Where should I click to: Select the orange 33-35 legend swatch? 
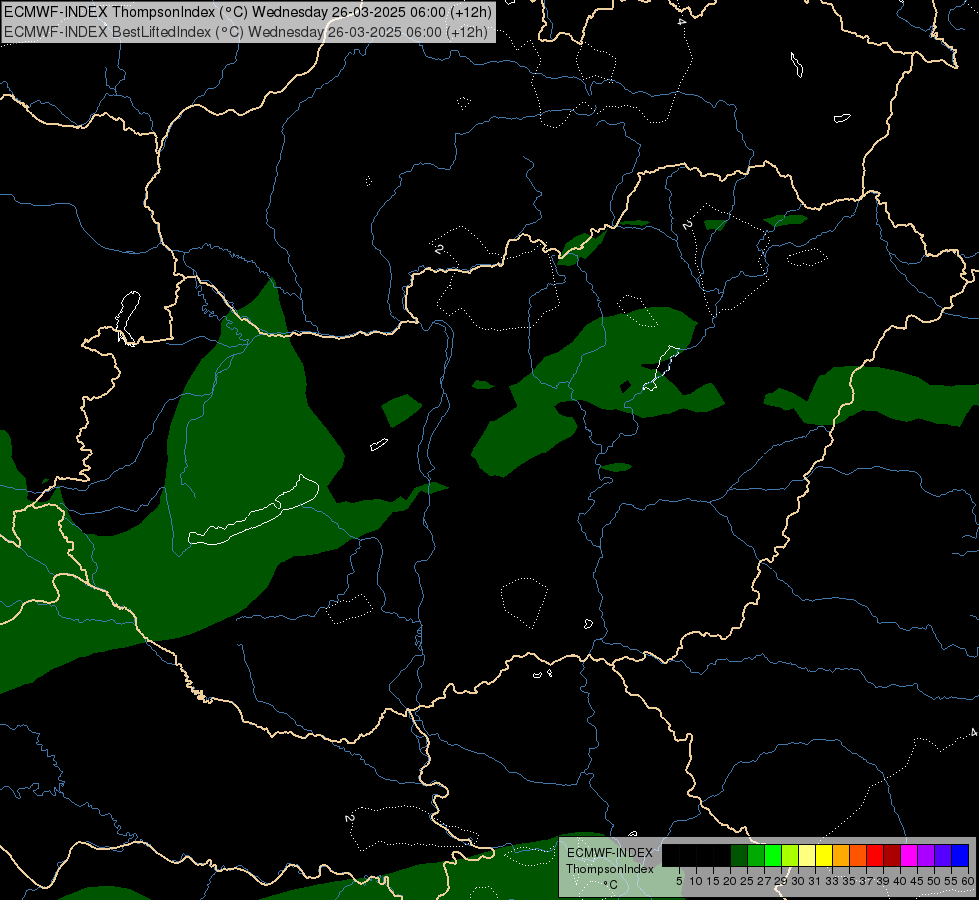tap(841, 855)
